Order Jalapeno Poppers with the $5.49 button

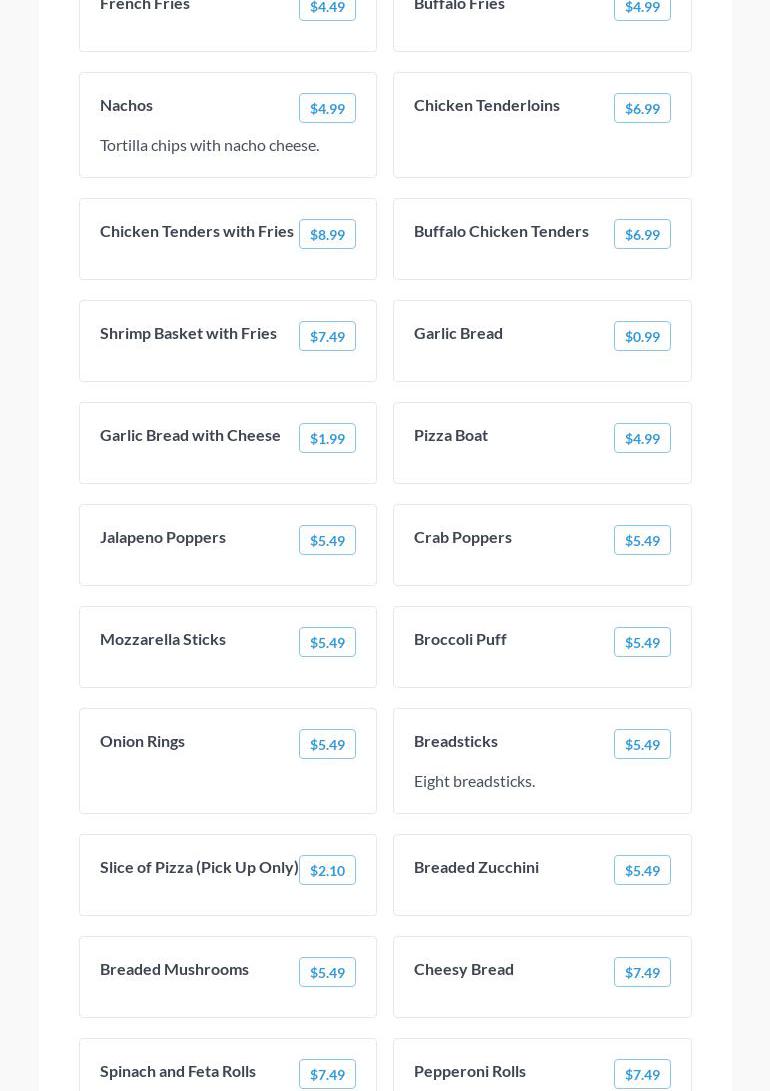[327, 540]
